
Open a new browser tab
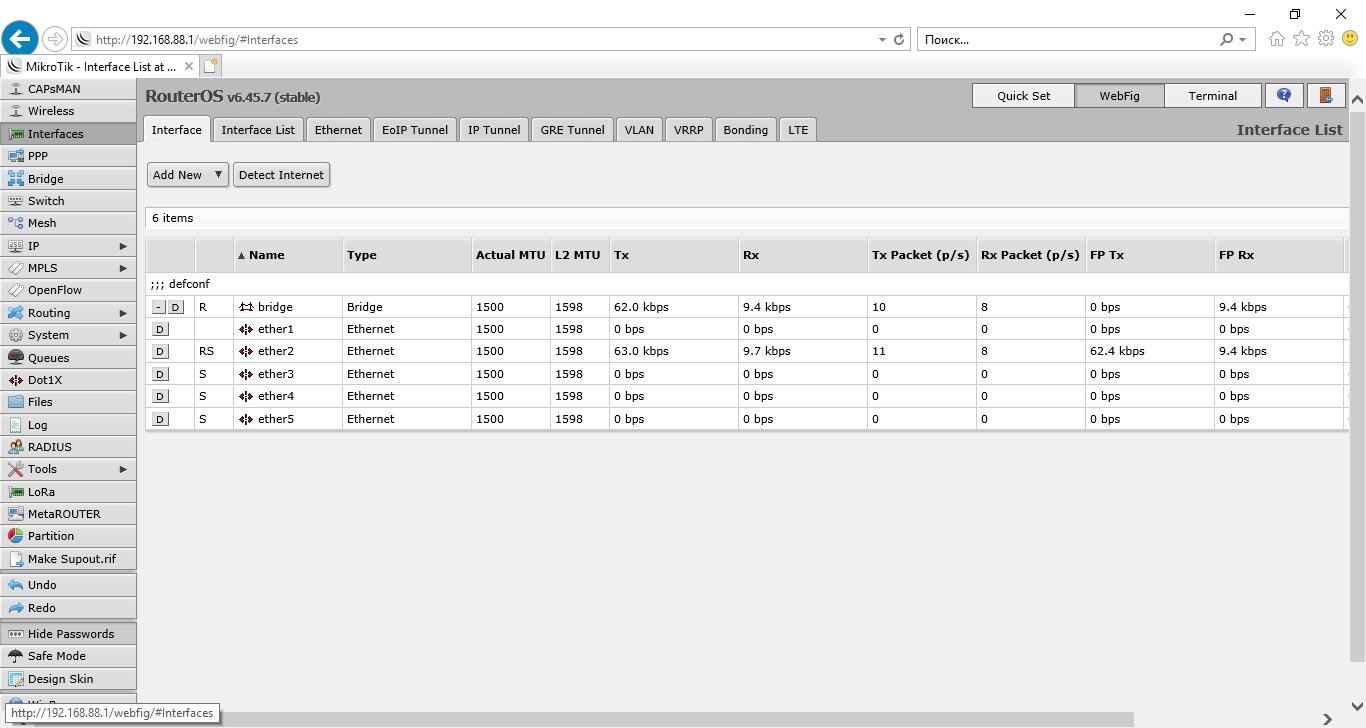pos(211,66)
